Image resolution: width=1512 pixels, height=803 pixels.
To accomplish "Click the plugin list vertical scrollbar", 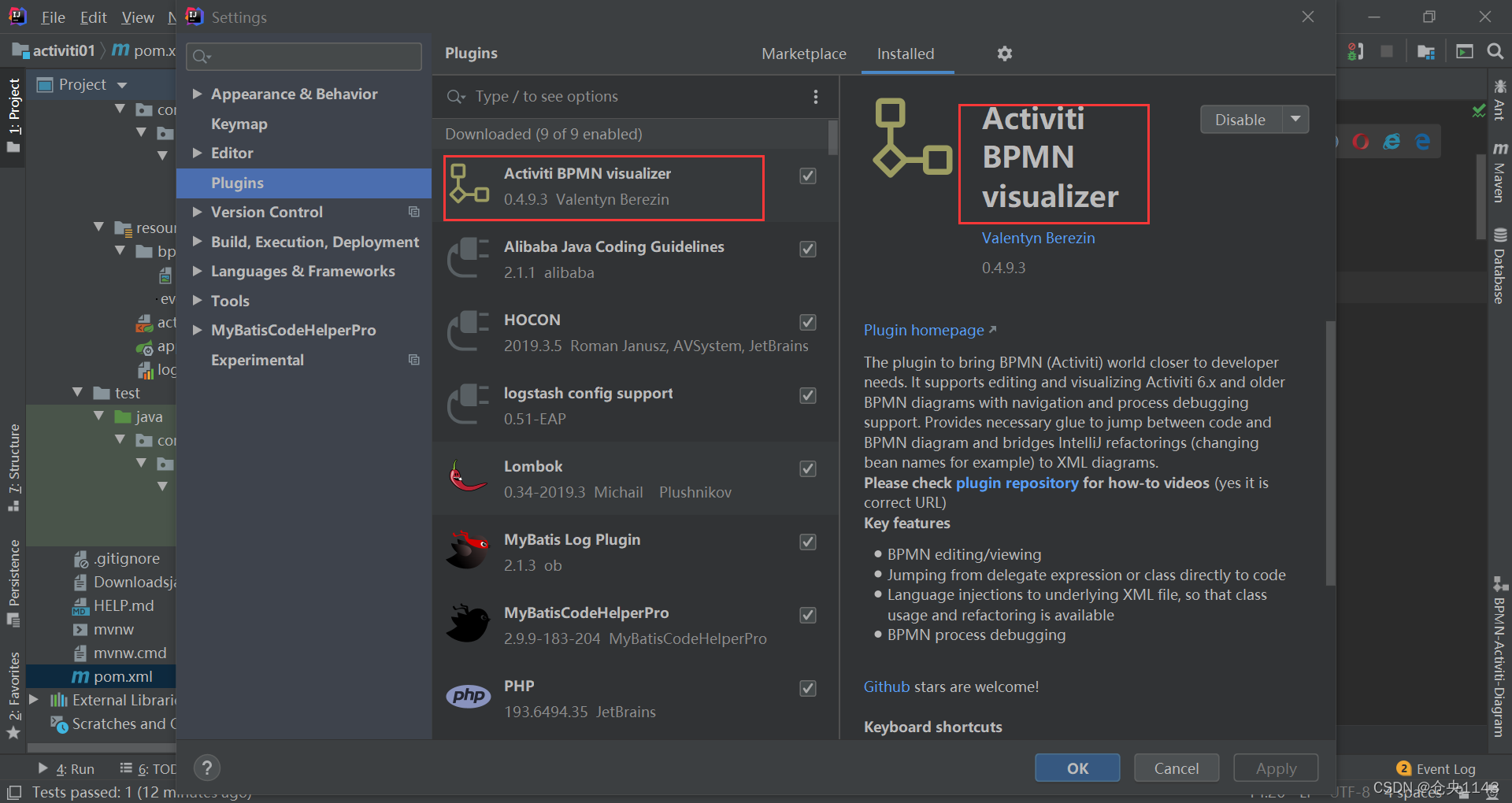I will click(x=832, y=137).
